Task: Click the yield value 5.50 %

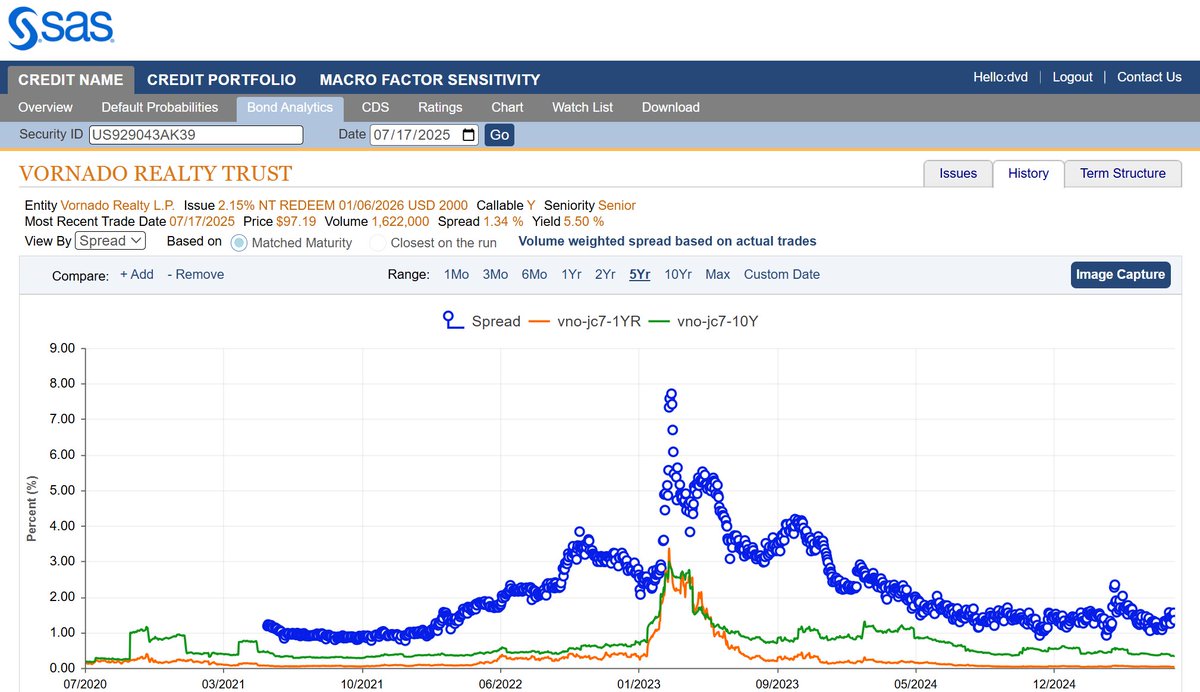Action: (x=584, y=221)
